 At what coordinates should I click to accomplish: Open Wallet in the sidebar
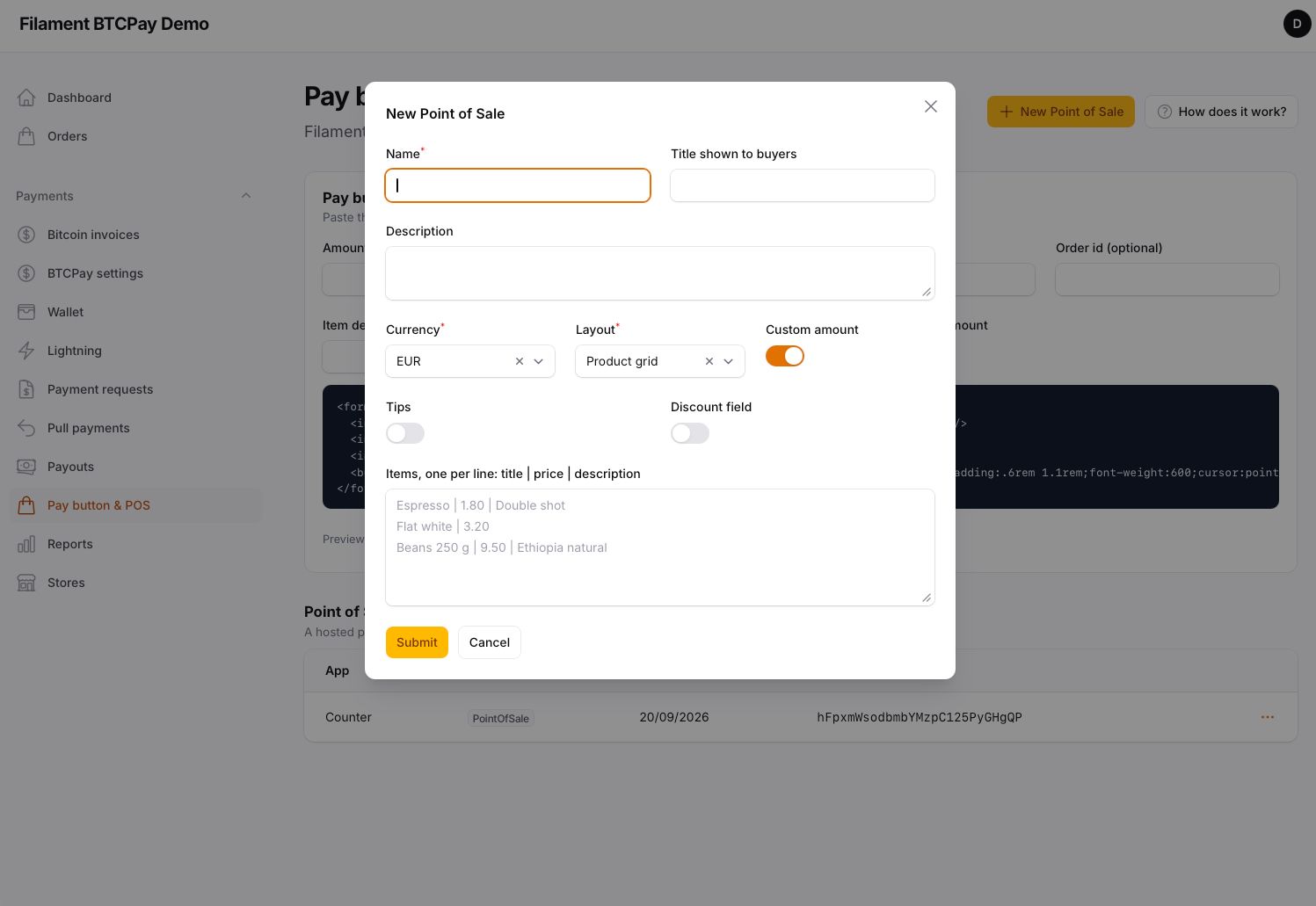[x=135, y=312]
